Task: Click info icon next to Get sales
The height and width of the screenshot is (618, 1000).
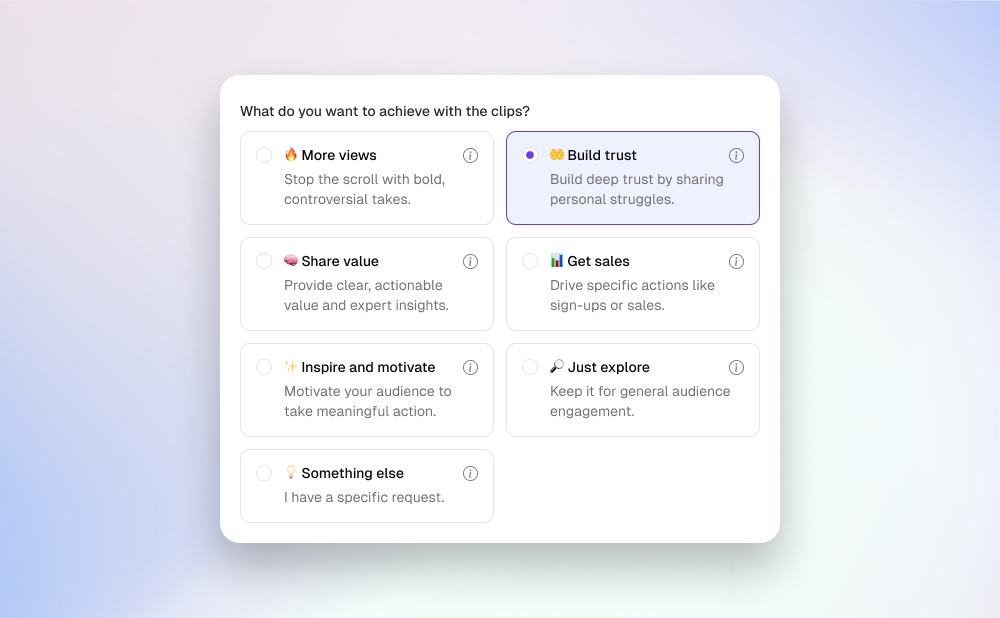Action: coord(736,261)
